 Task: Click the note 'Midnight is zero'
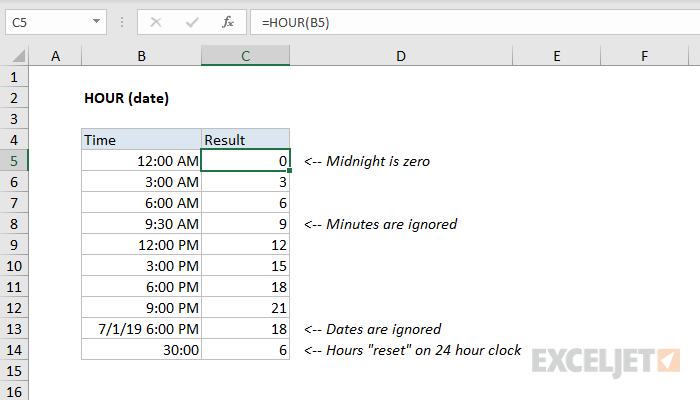tap(367, 161)
